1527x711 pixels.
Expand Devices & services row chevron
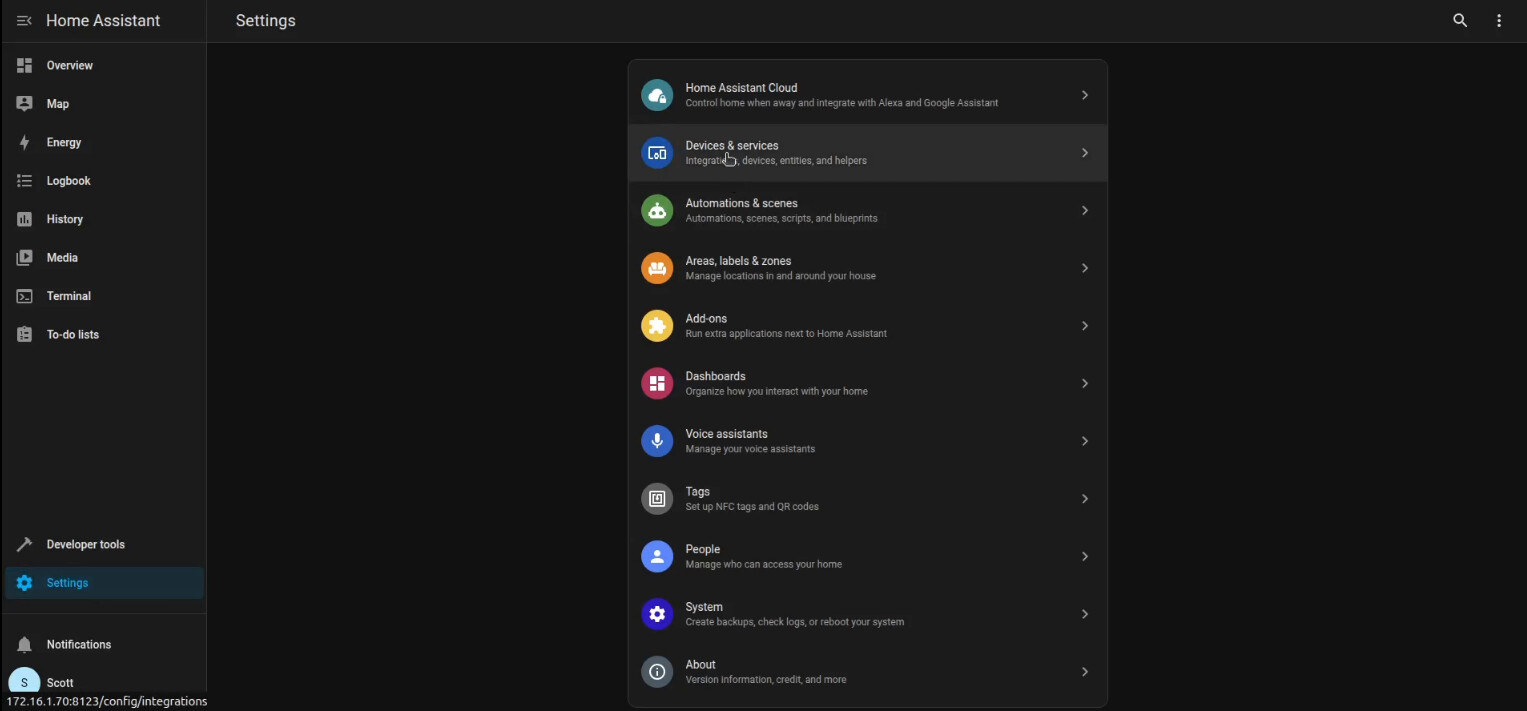[1085, 153]
